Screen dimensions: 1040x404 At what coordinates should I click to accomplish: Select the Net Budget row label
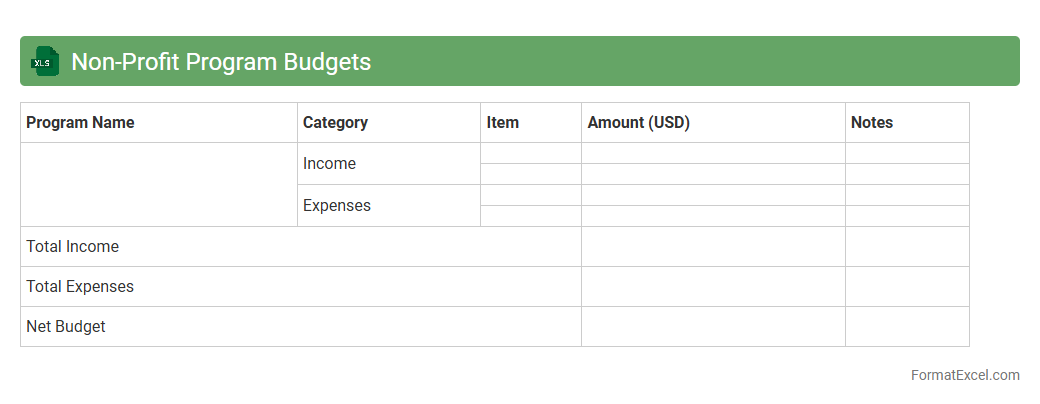(66, 327)
